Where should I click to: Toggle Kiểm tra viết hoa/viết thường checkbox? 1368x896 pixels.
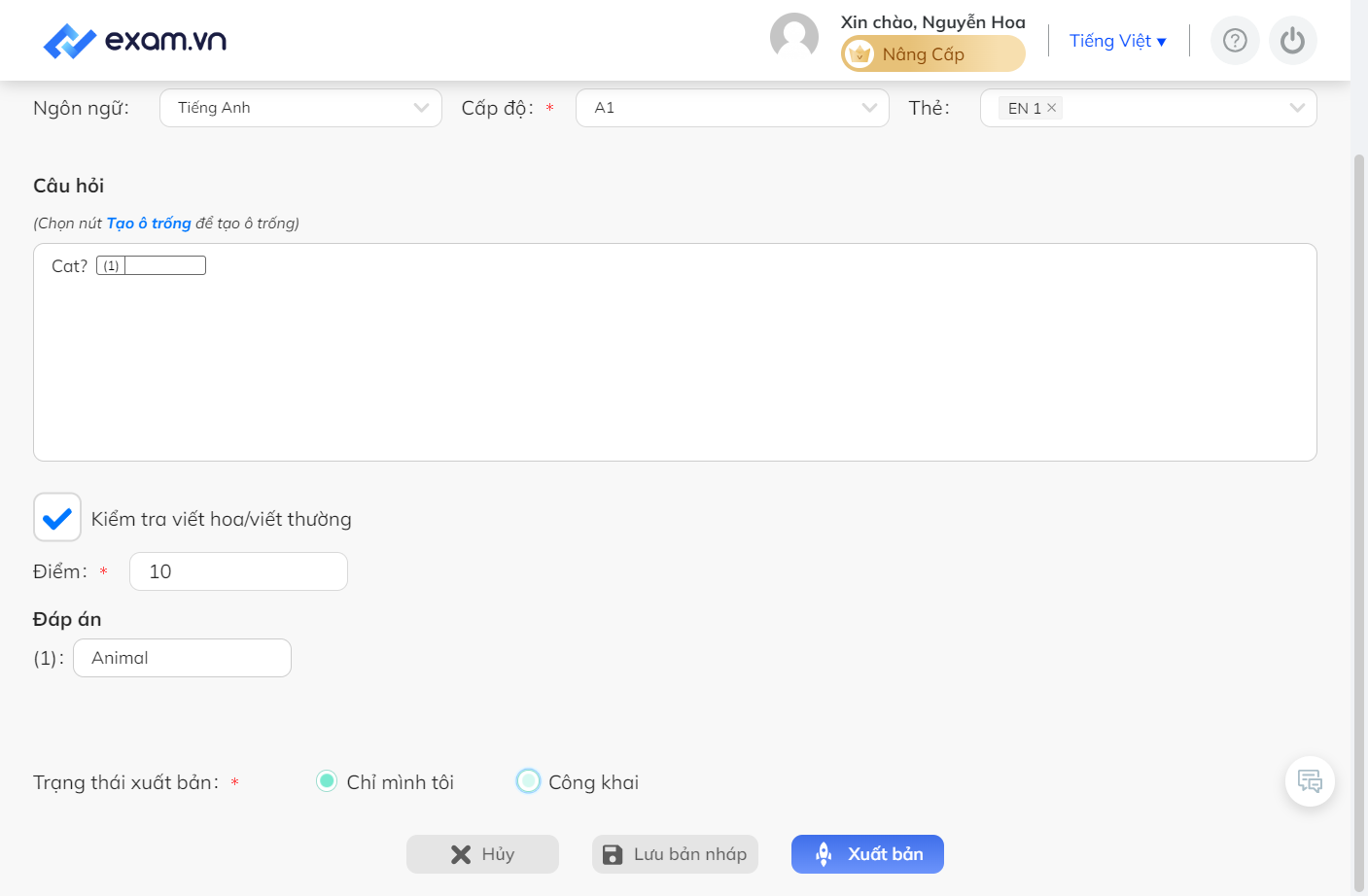coord(57,517)
